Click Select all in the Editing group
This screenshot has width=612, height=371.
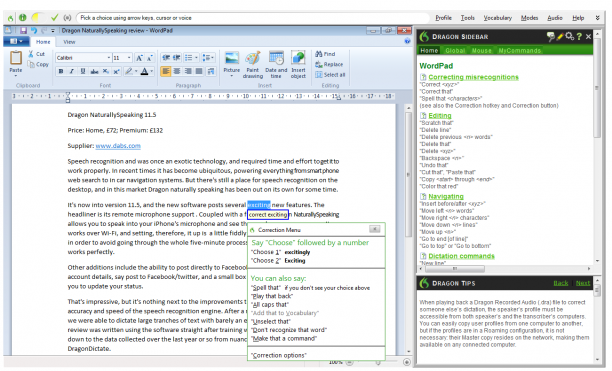[330, 75]
